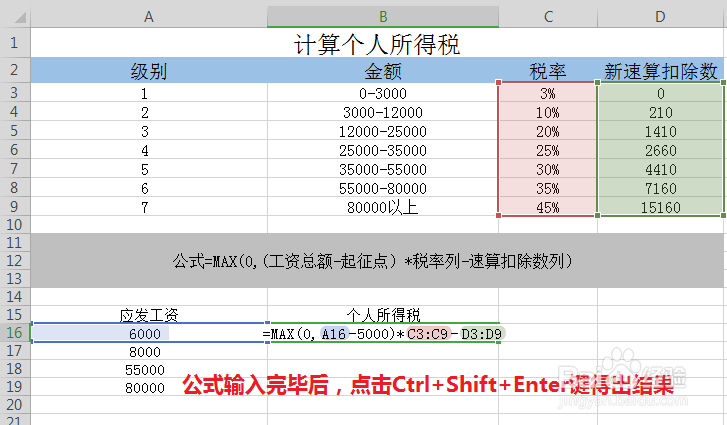Click the 应发工资 label cell
Screen dimensions: 727x425
(x=149, y=315)
